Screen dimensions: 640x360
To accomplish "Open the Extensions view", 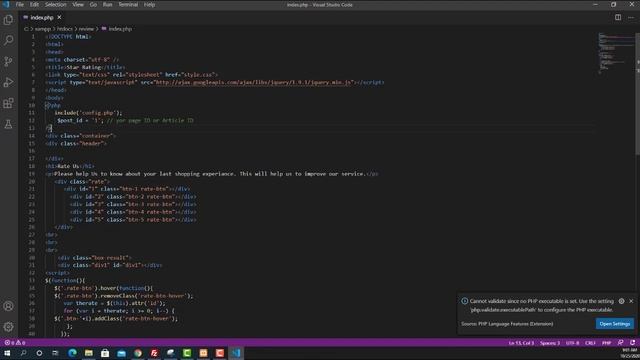I will pyautogui.click(x=8, y=103).
